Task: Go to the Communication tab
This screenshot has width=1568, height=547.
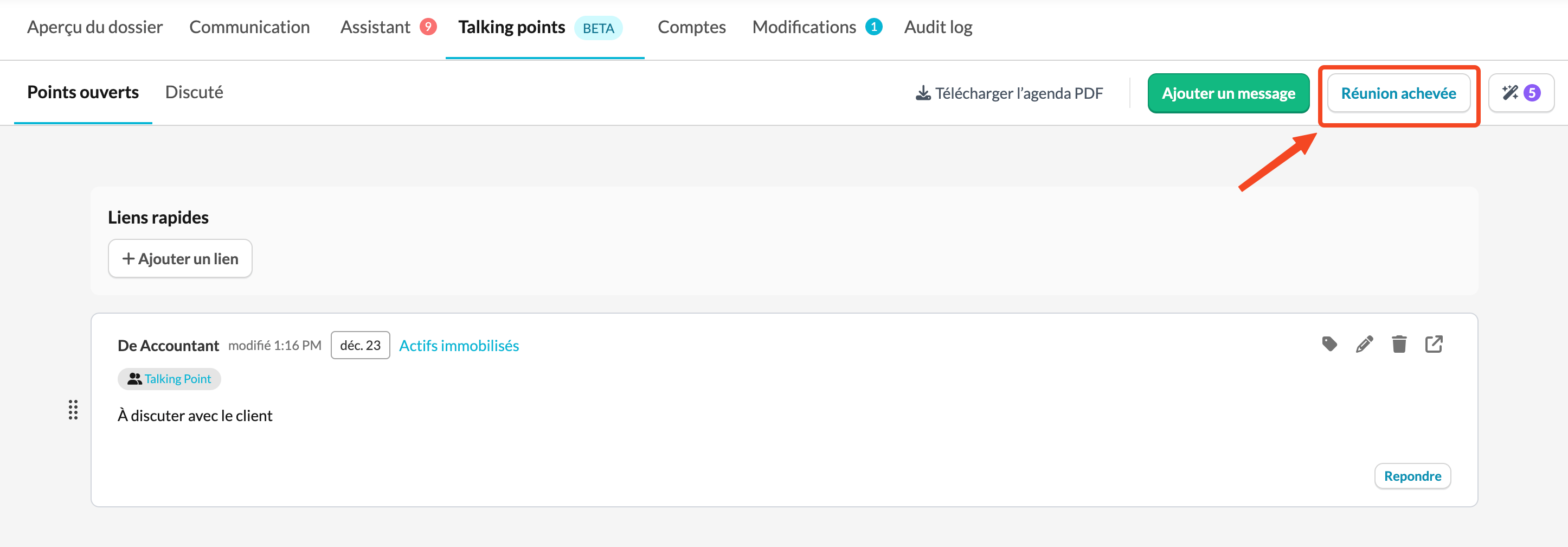Action: pyautogui.click(x=249, y=28)
